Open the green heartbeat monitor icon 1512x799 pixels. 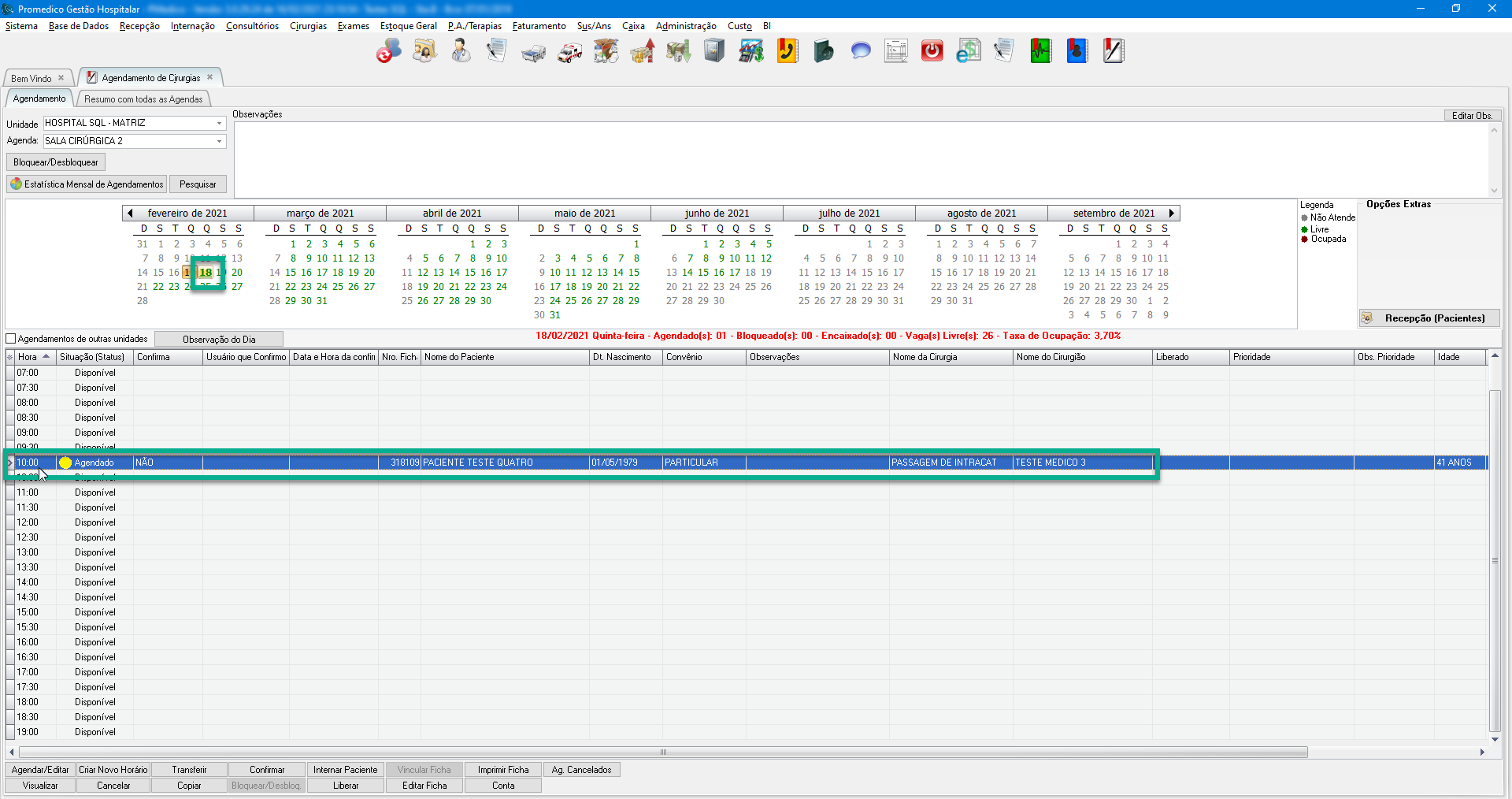click(1041, 52)
